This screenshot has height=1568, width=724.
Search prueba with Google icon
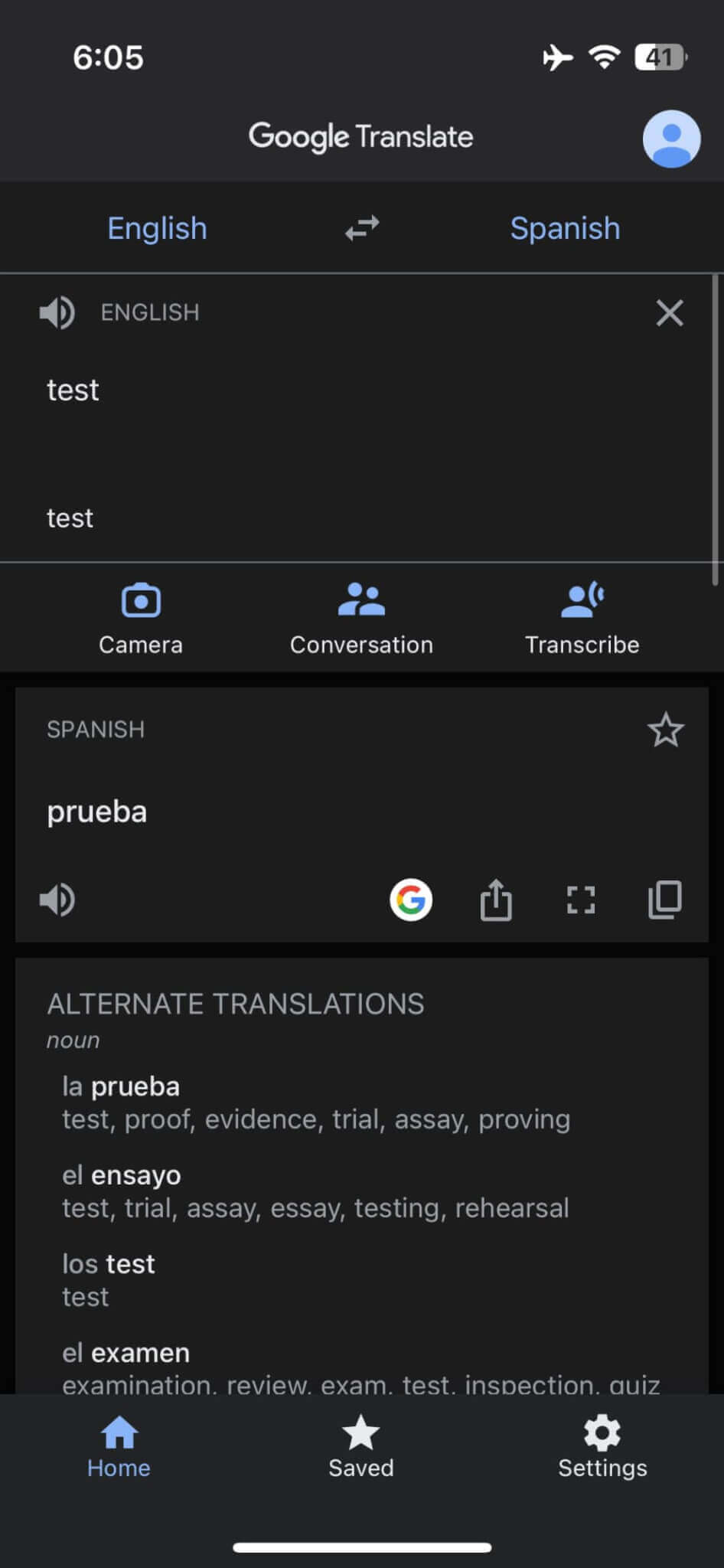coord(411,900)
